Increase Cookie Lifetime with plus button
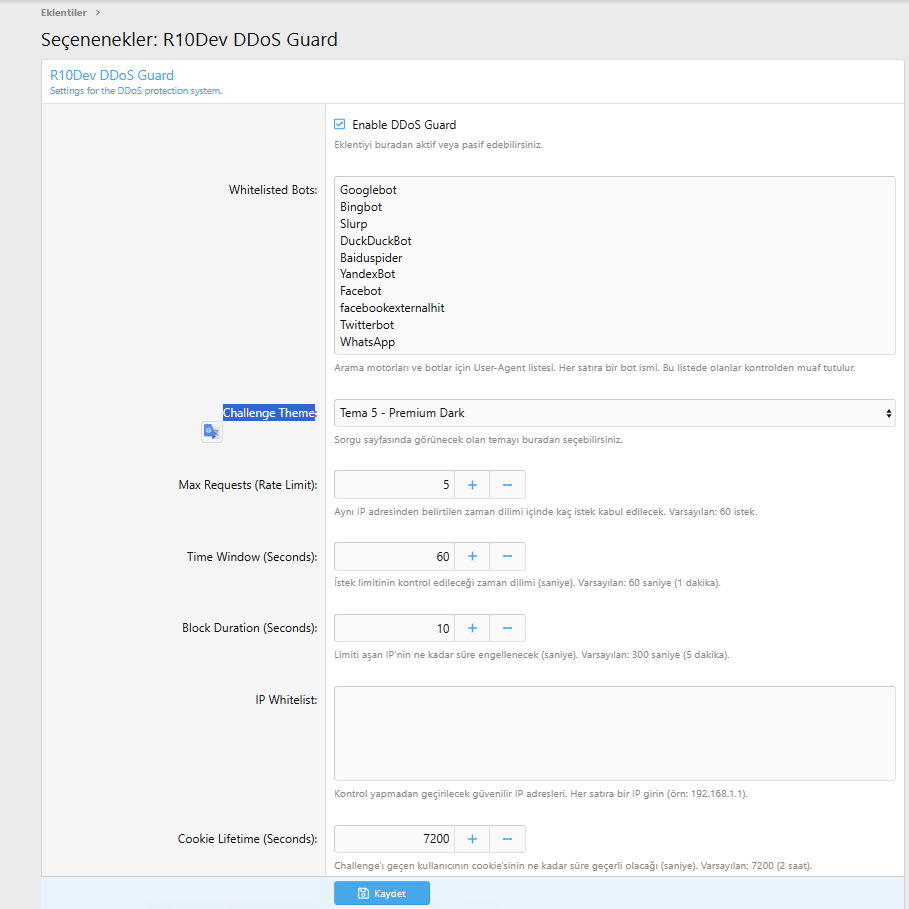The height and width of the screenshot is (909, 909). 472,839
